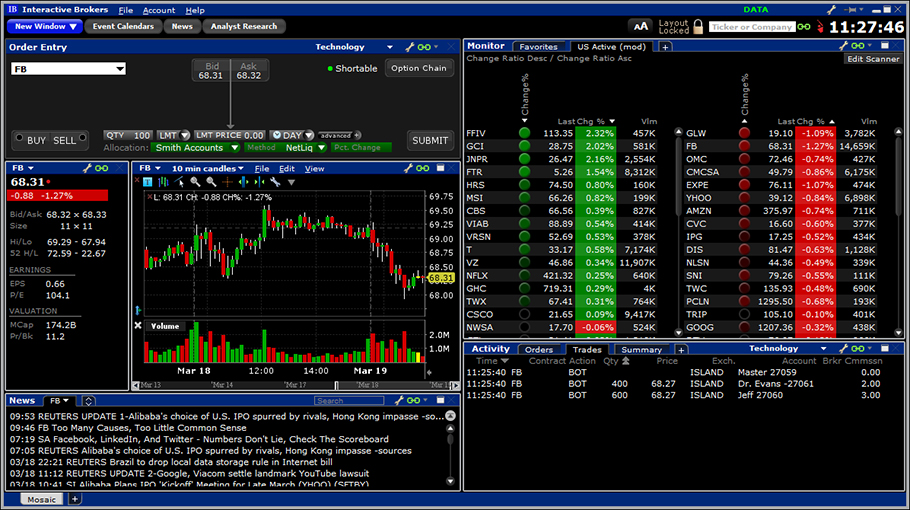Click the add Mosaic layout plus icon

coord(75,499)
